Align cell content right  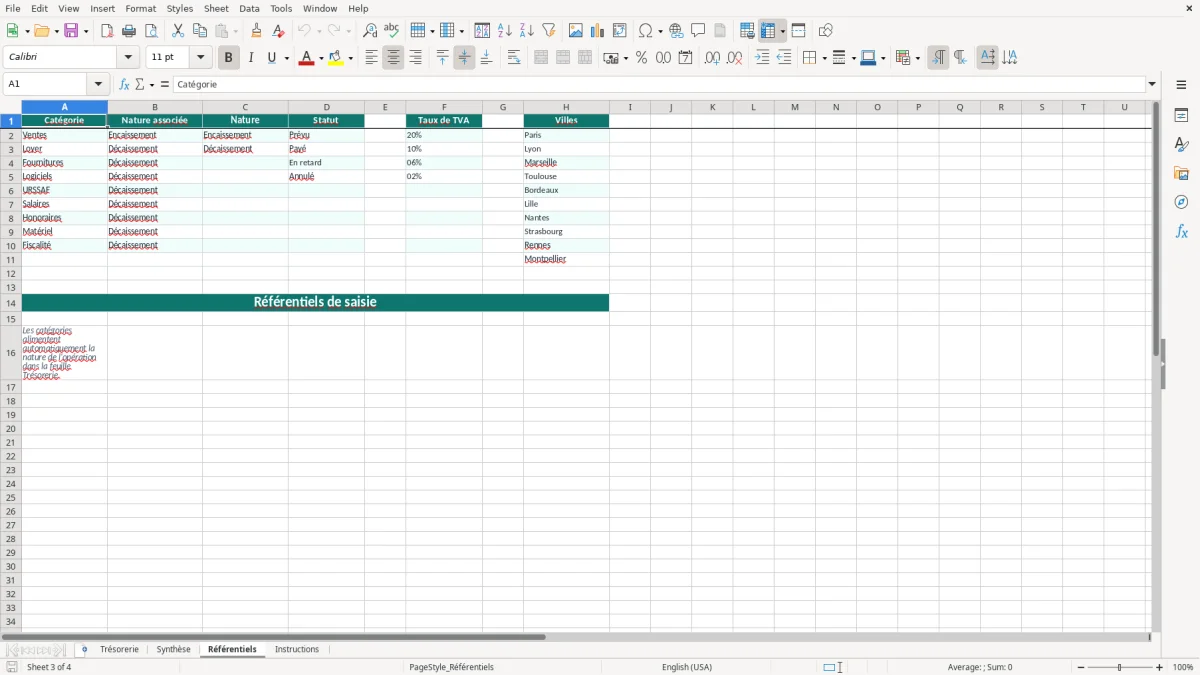click(415, 58)
